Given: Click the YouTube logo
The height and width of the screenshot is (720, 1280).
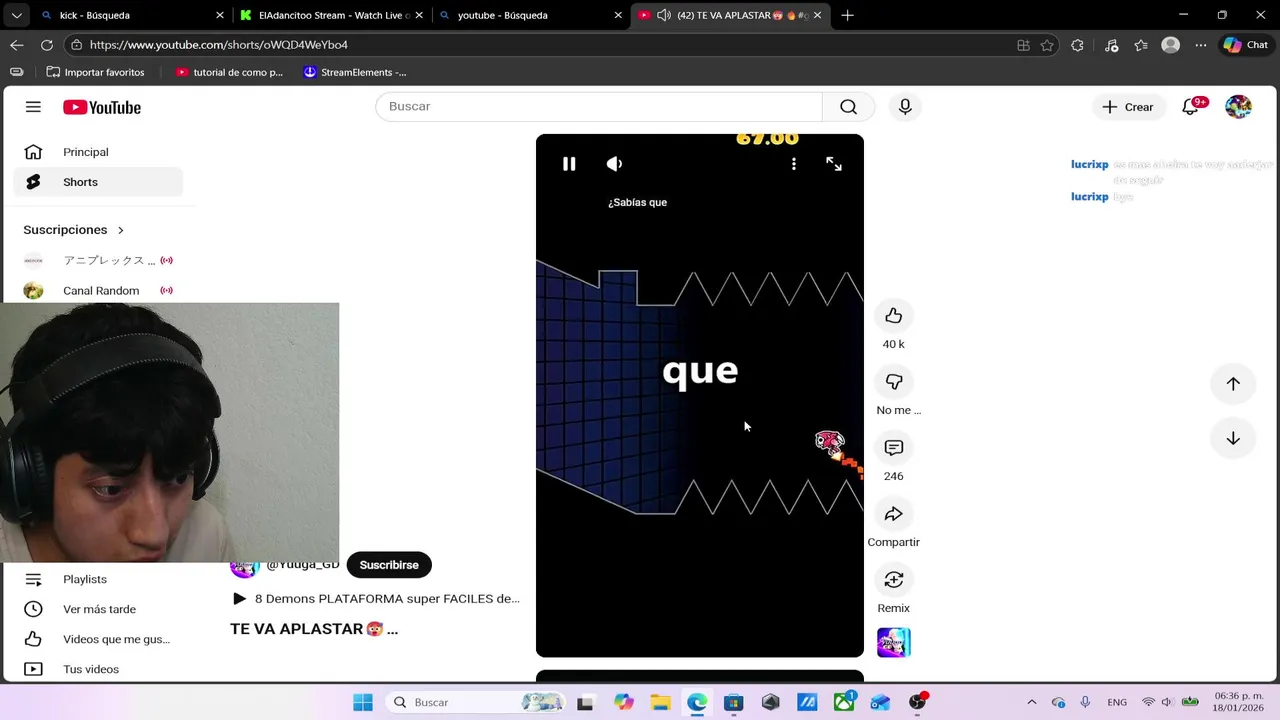Looking at the screenshot, I should [x=102, y=107].
